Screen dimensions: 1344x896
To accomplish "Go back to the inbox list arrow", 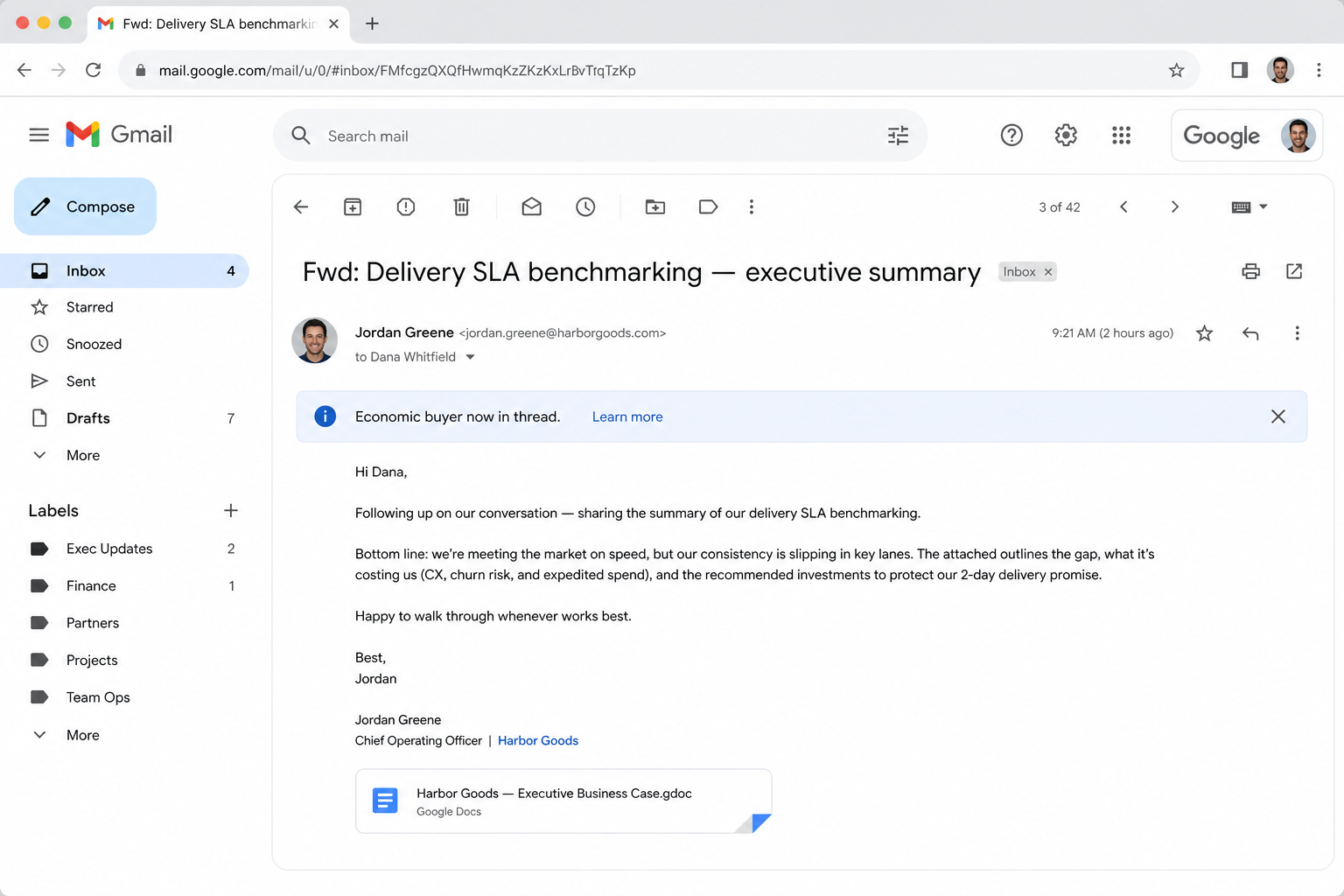I will pyautogui.click(x=301, y=207).
